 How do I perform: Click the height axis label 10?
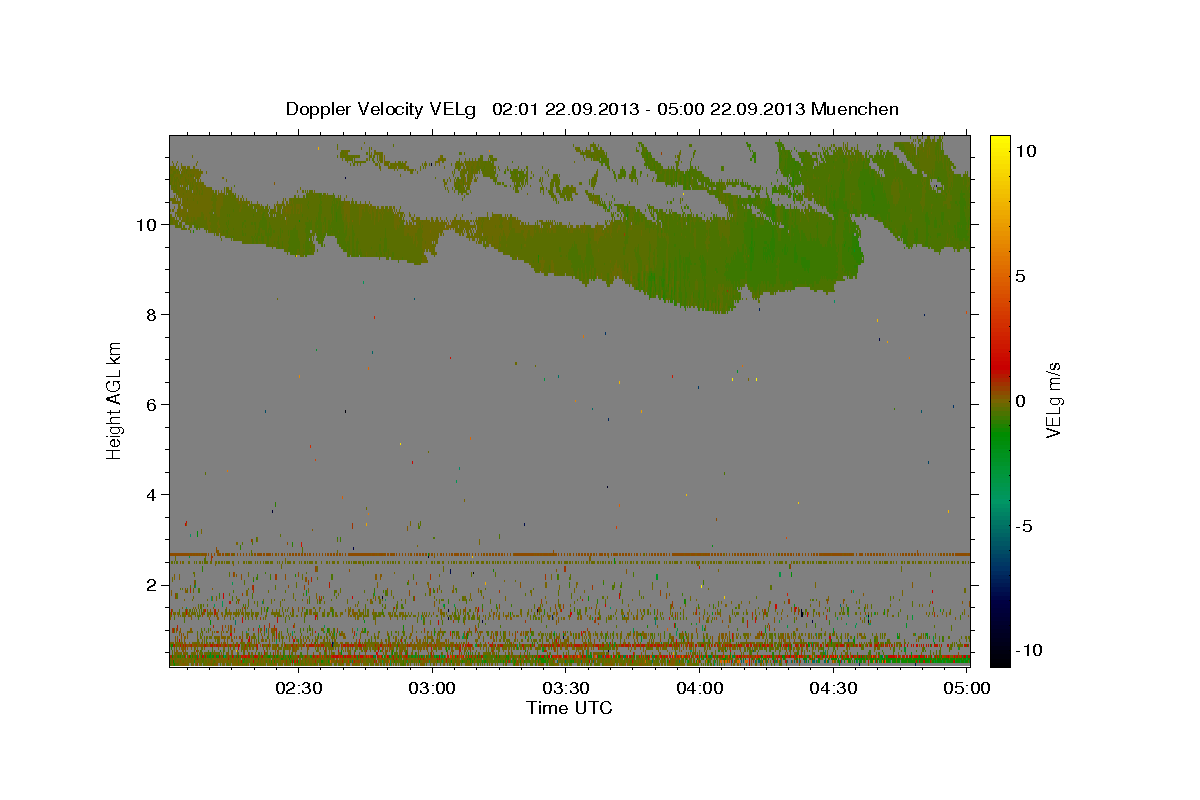(147, 225)
